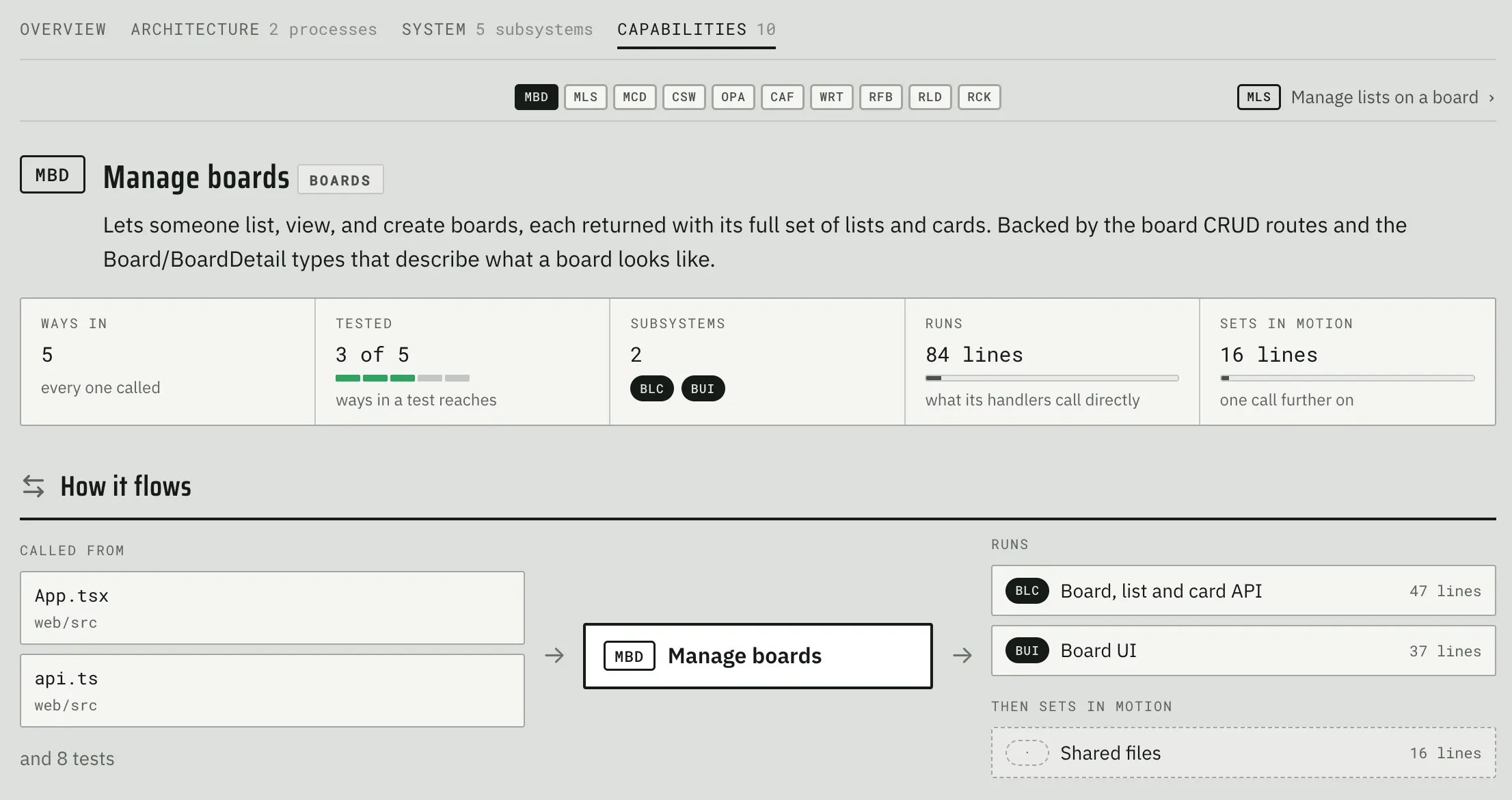This screenshot has width=1512, height=800.
Task: Click the Runs 84 lines progress bar
Action: click(x=1051, y=378)
